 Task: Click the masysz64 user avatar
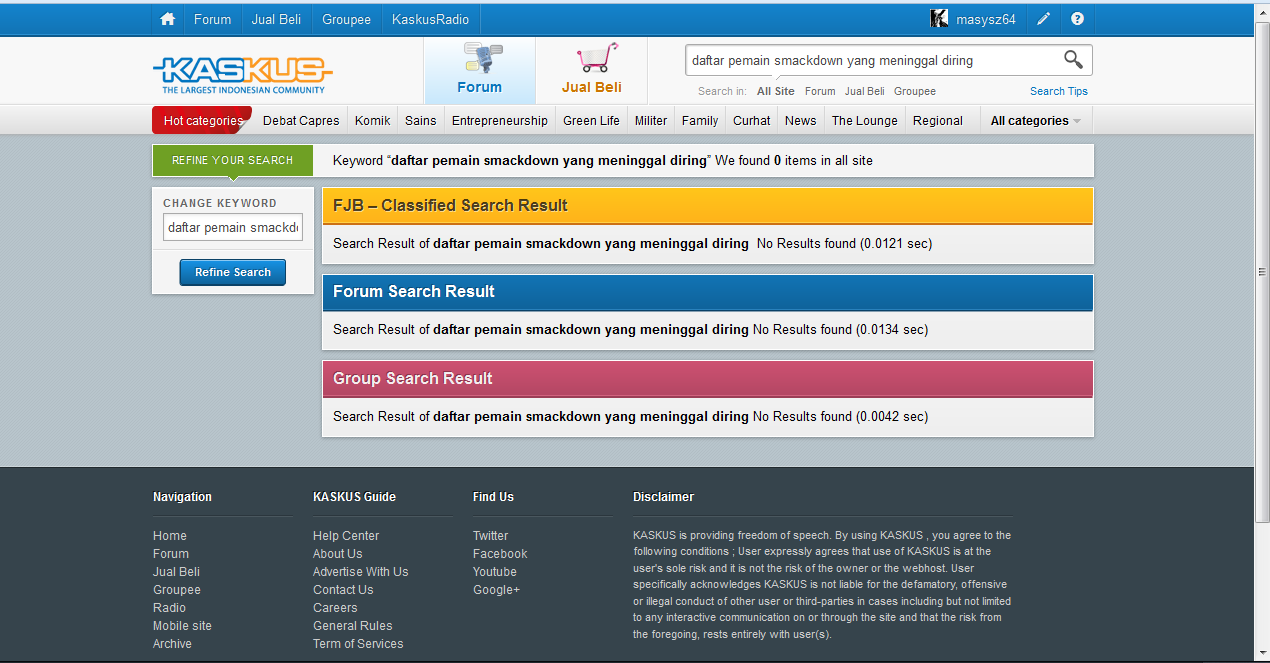[x=939, y=19]
